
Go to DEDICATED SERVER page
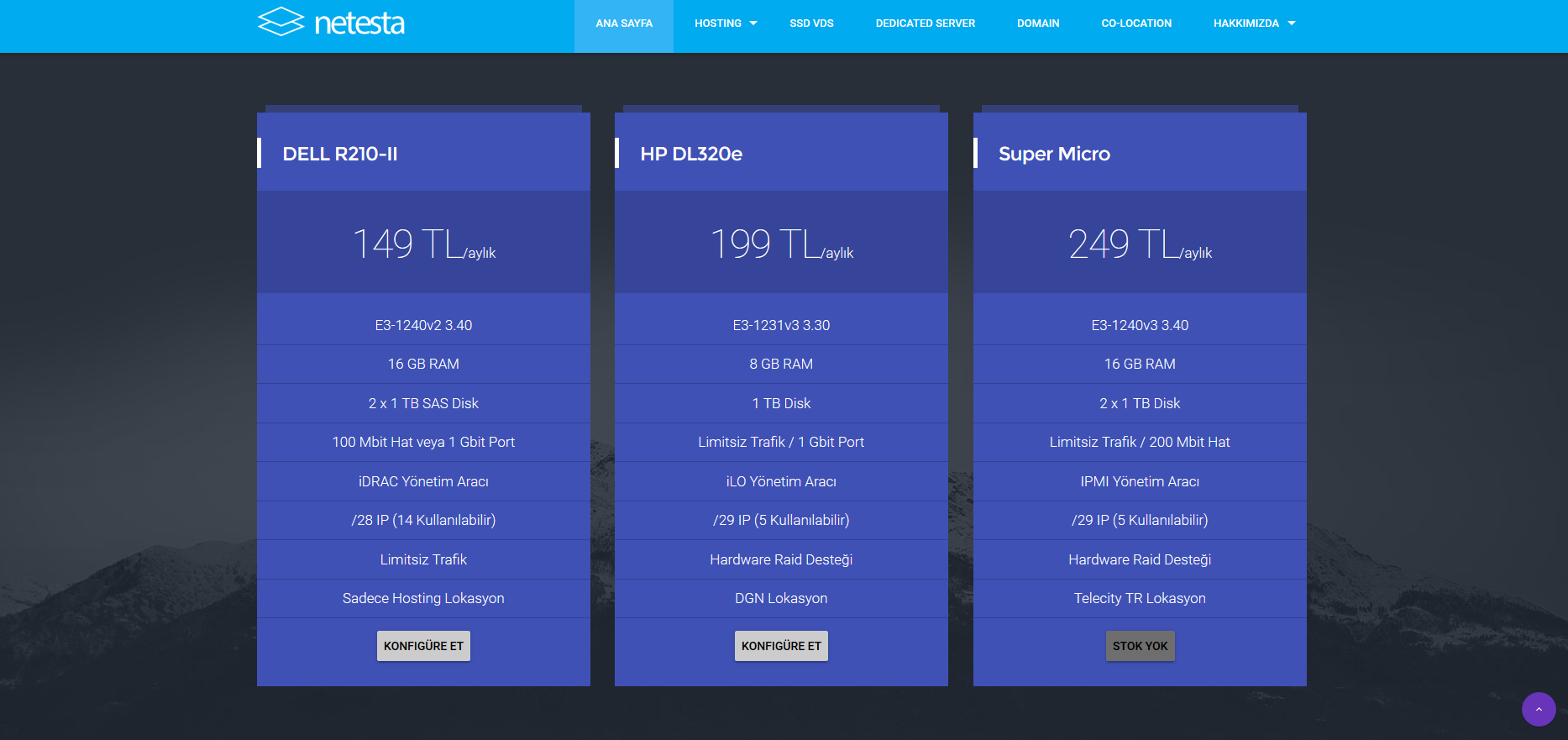(926, 24)
